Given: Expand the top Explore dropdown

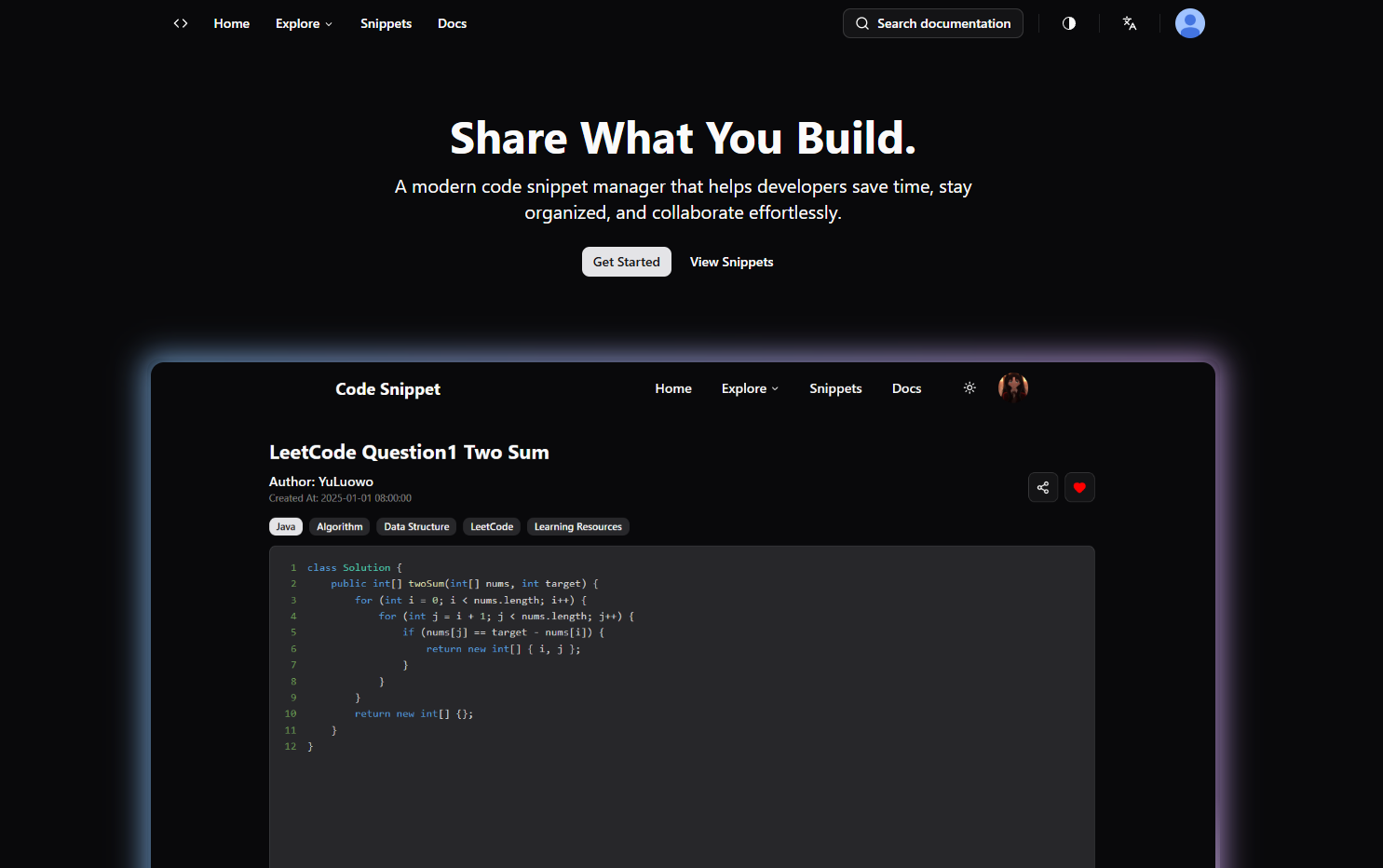Looking at the screenshot, I should pyautogui.click(x=304, y=23).
